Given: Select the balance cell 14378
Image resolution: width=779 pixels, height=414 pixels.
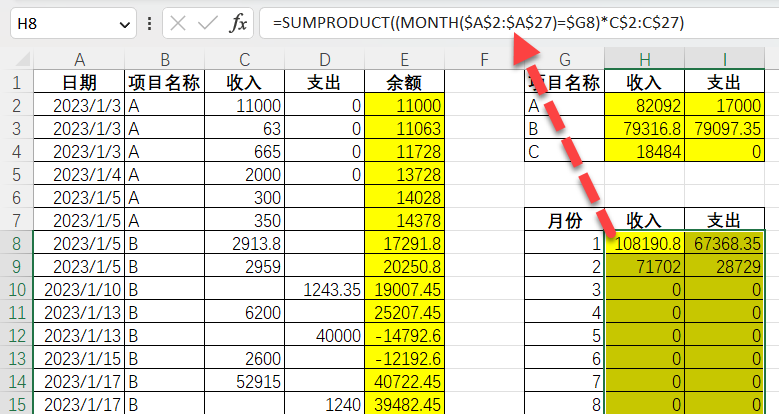Looking at the screenshot, I should point(404,220).
